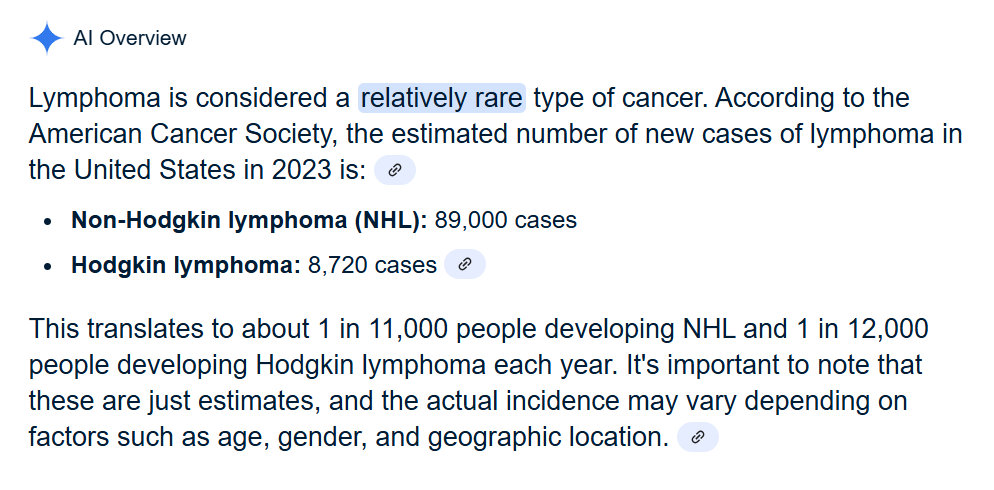
Task: Click the "89,000 cases" figure
Action: [505, 220]
